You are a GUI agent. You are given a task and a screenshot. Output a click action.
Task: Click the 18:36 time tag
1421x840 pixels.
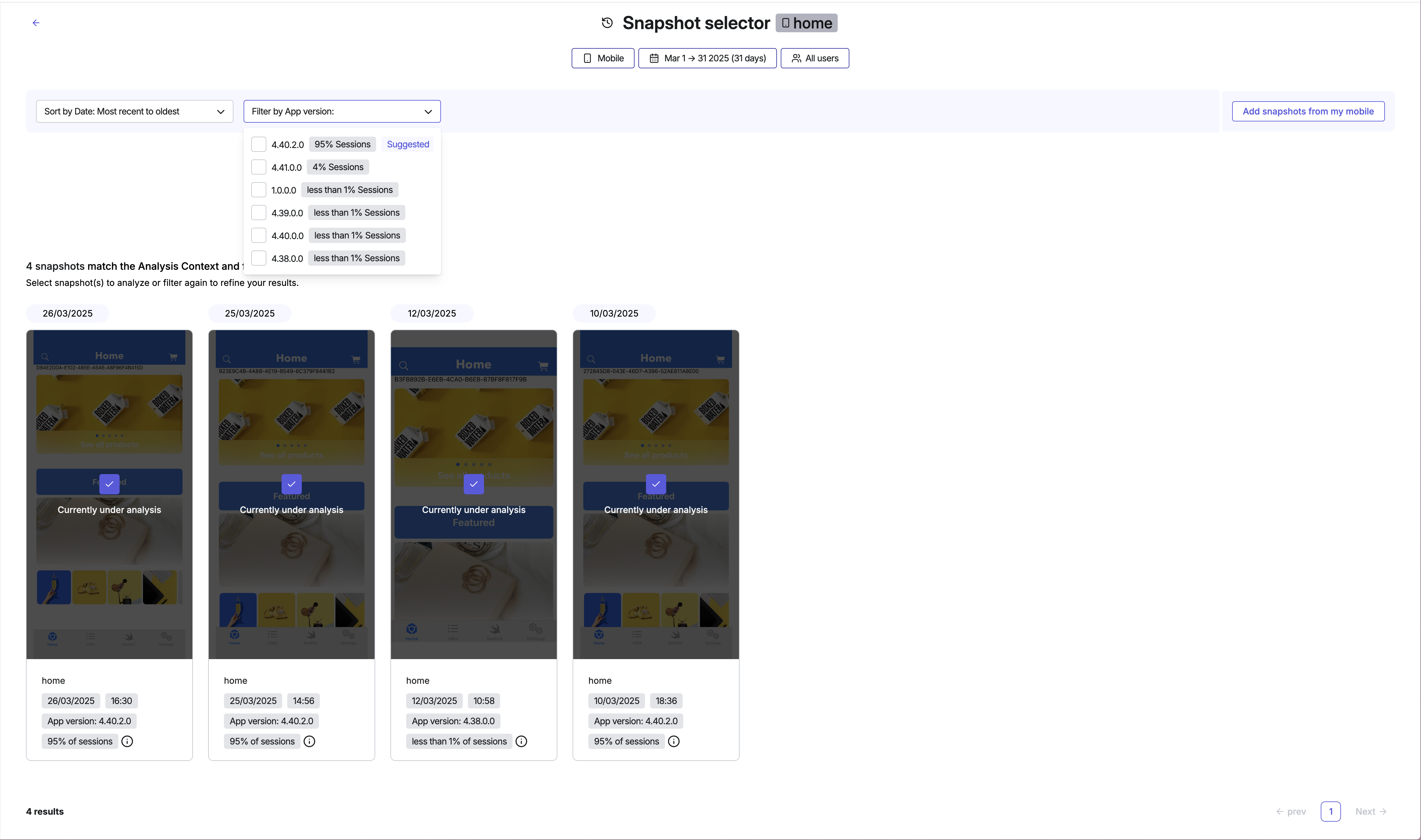(666, 701)
